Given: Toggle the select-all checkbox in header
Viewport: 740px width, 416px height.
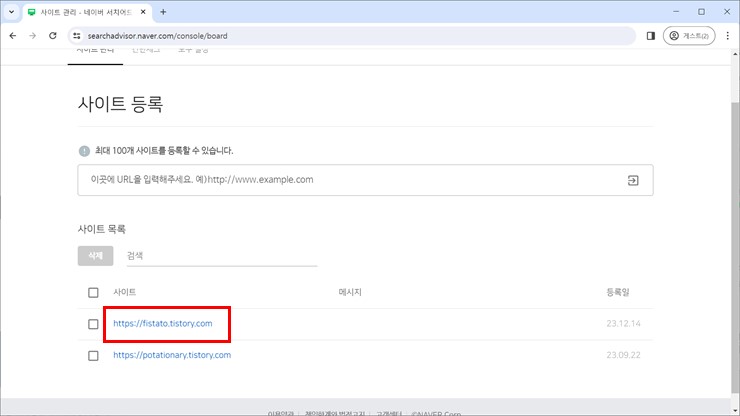Looking at the screenshot, I should pyautogui.click(x=93, y=293).
